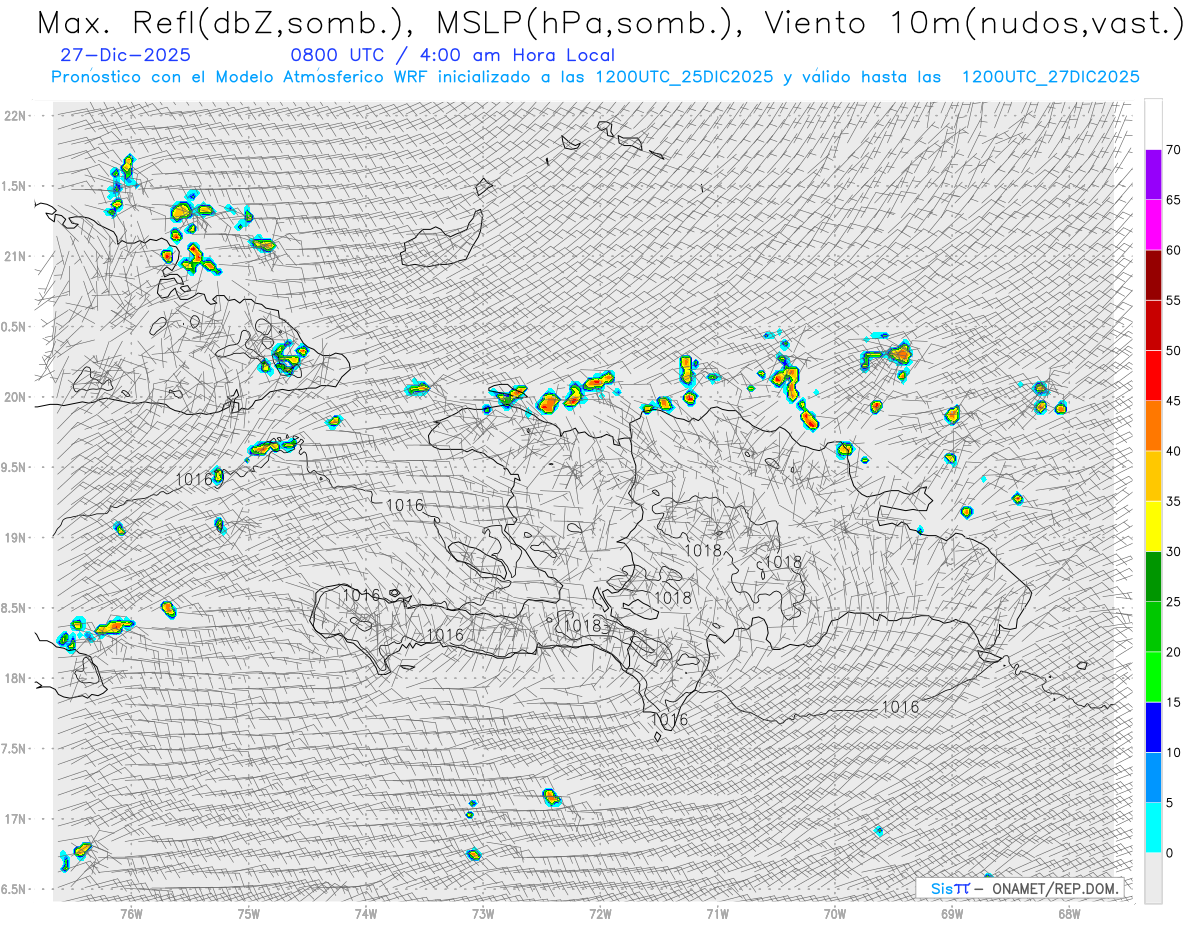Click the '1016' label south of Hispaniola near 71.5W
The width and height of the screenshot is (1200, 927).
[669, 720]
